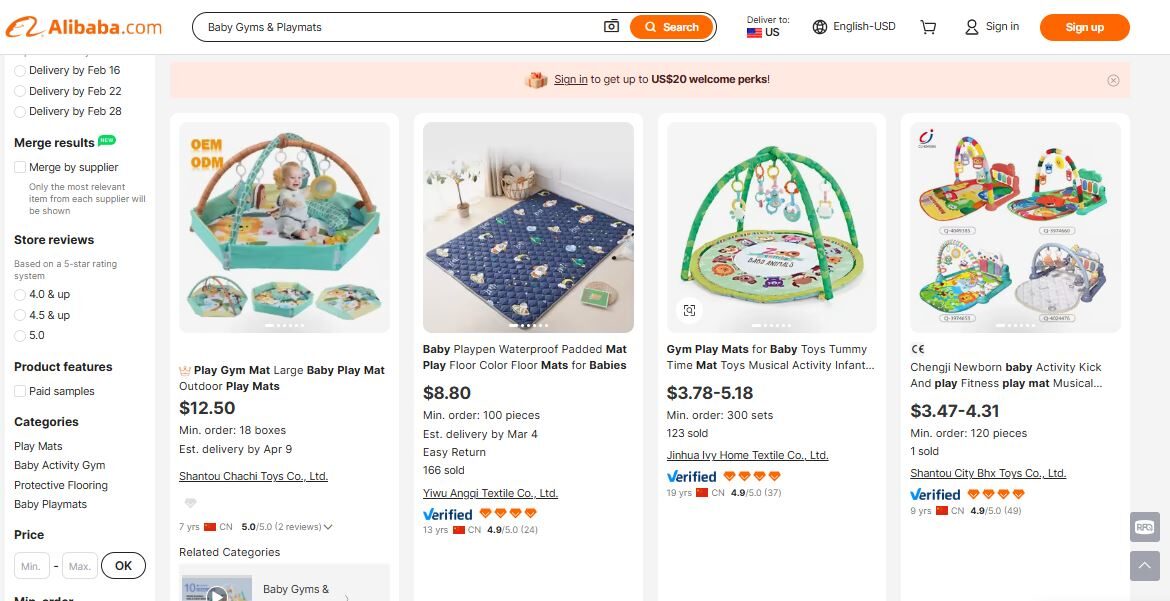Click the user Sign in icon

click(x=972, y=27)
